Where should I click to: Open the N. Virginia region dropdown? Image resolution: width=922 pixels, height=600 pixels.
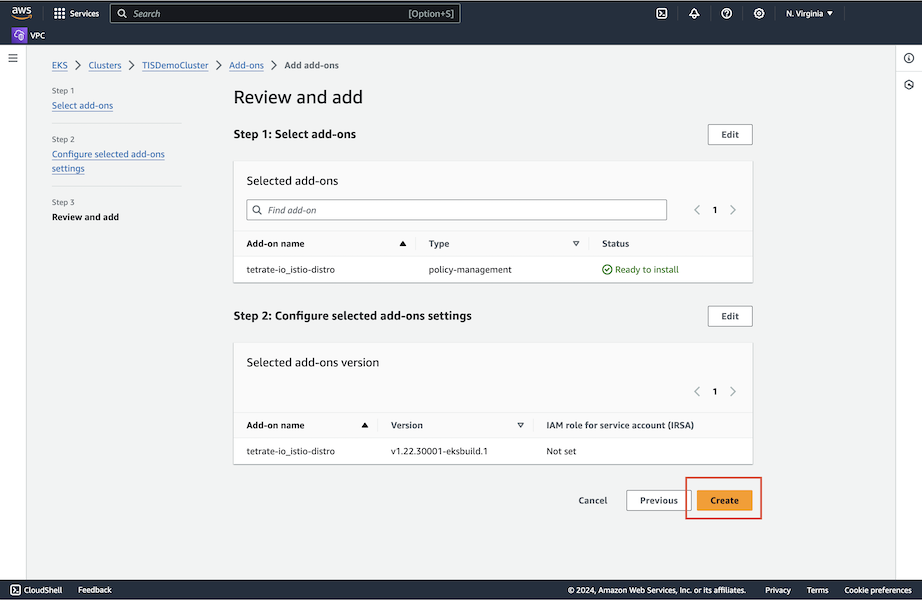(809, 14)
